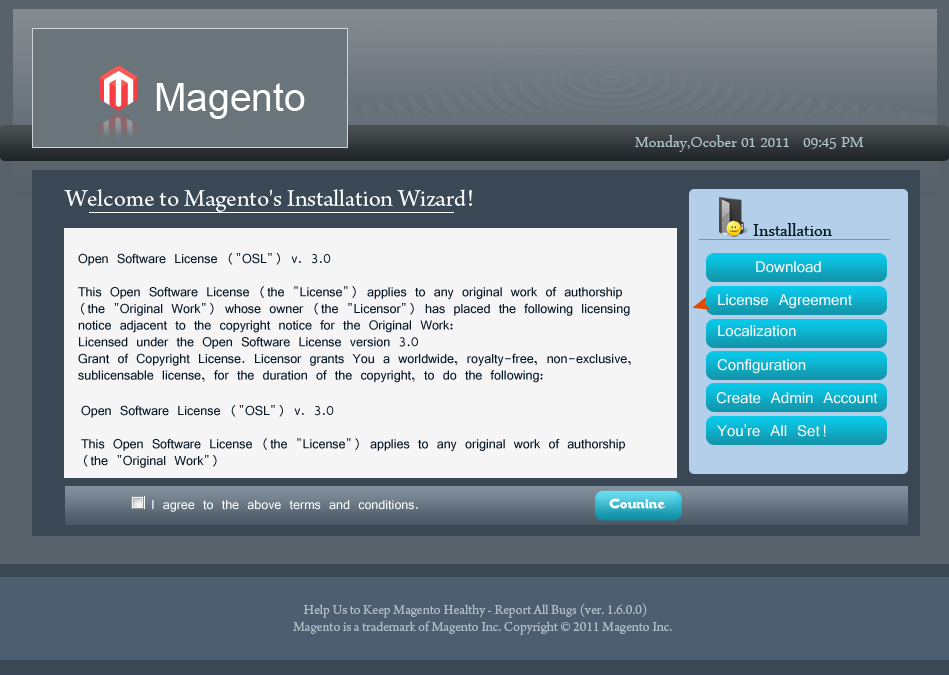Select the Download step in the sidebar
Image resolution: width=949 pixels, height=675 pixels.
tap(795, 268)
